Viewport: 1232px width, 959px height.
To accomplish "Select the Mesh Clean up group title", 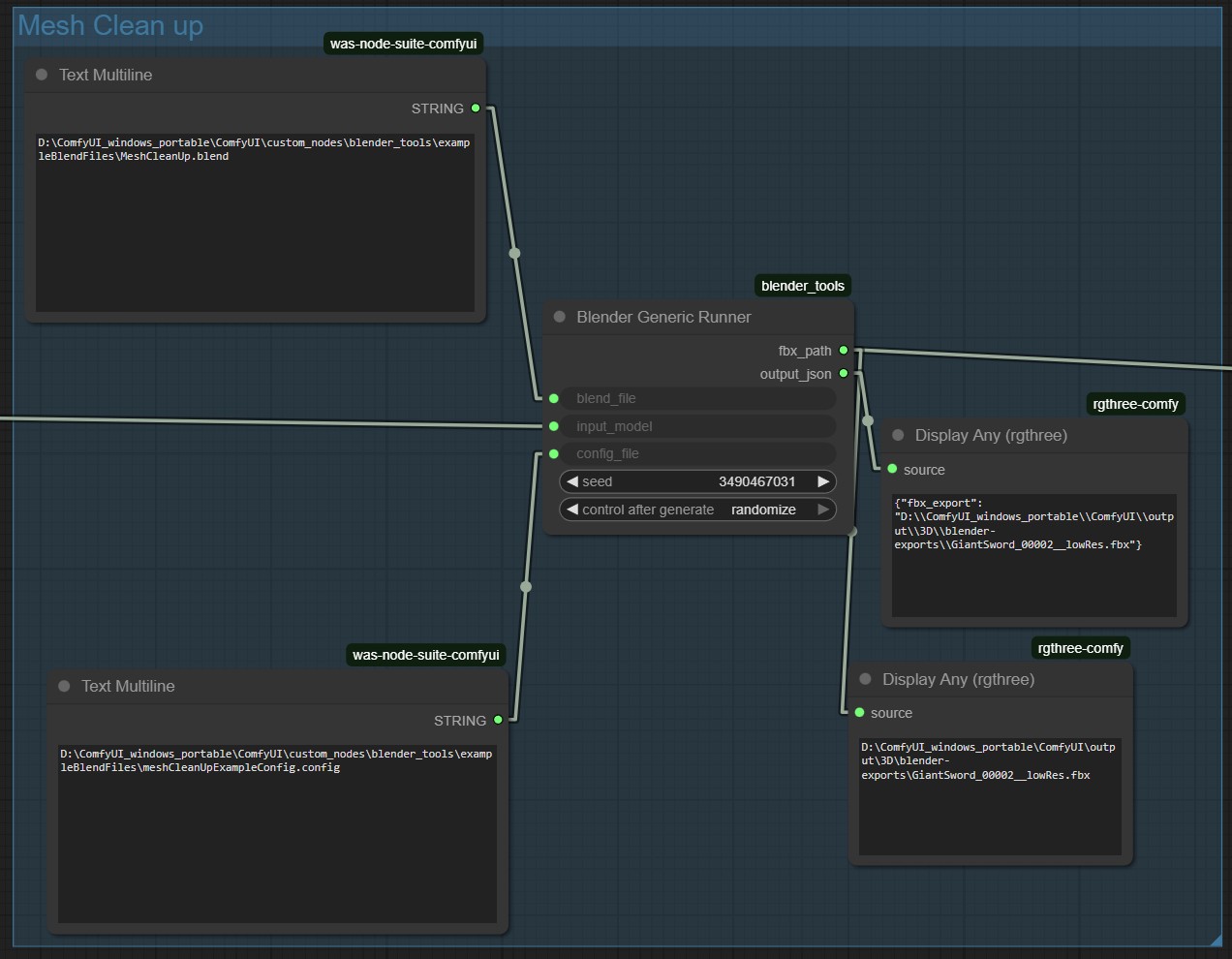I will pyautogui.click(x=110, y=25).
